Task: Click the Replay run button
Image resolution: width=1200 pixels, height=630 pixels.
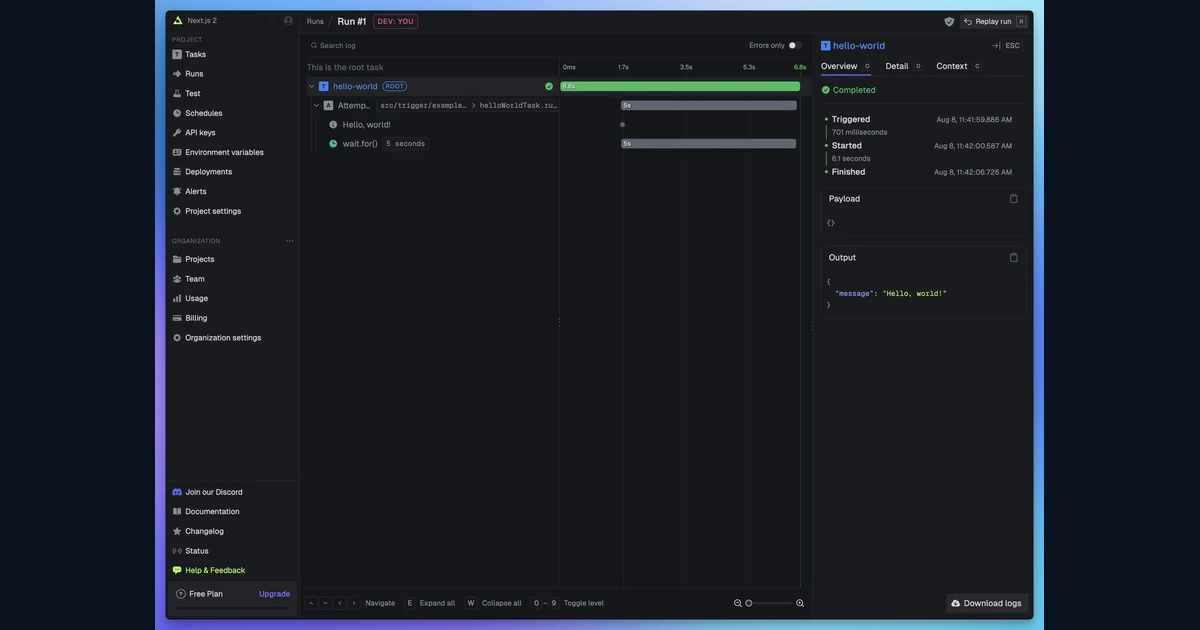Action: [994, 21]
